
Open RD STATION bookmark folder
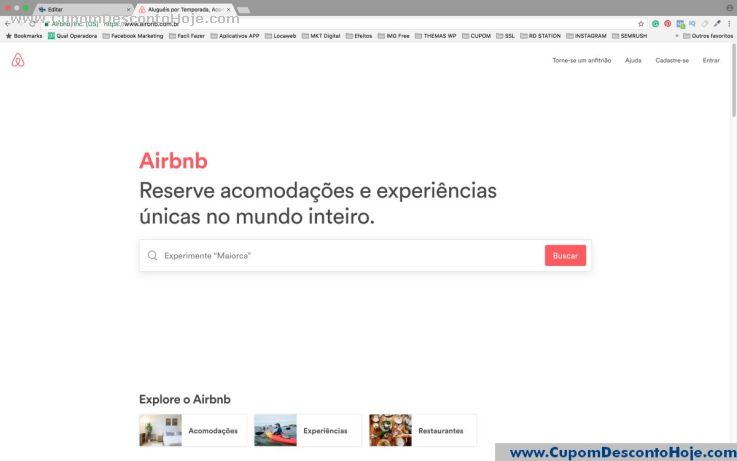coord(541,36)
